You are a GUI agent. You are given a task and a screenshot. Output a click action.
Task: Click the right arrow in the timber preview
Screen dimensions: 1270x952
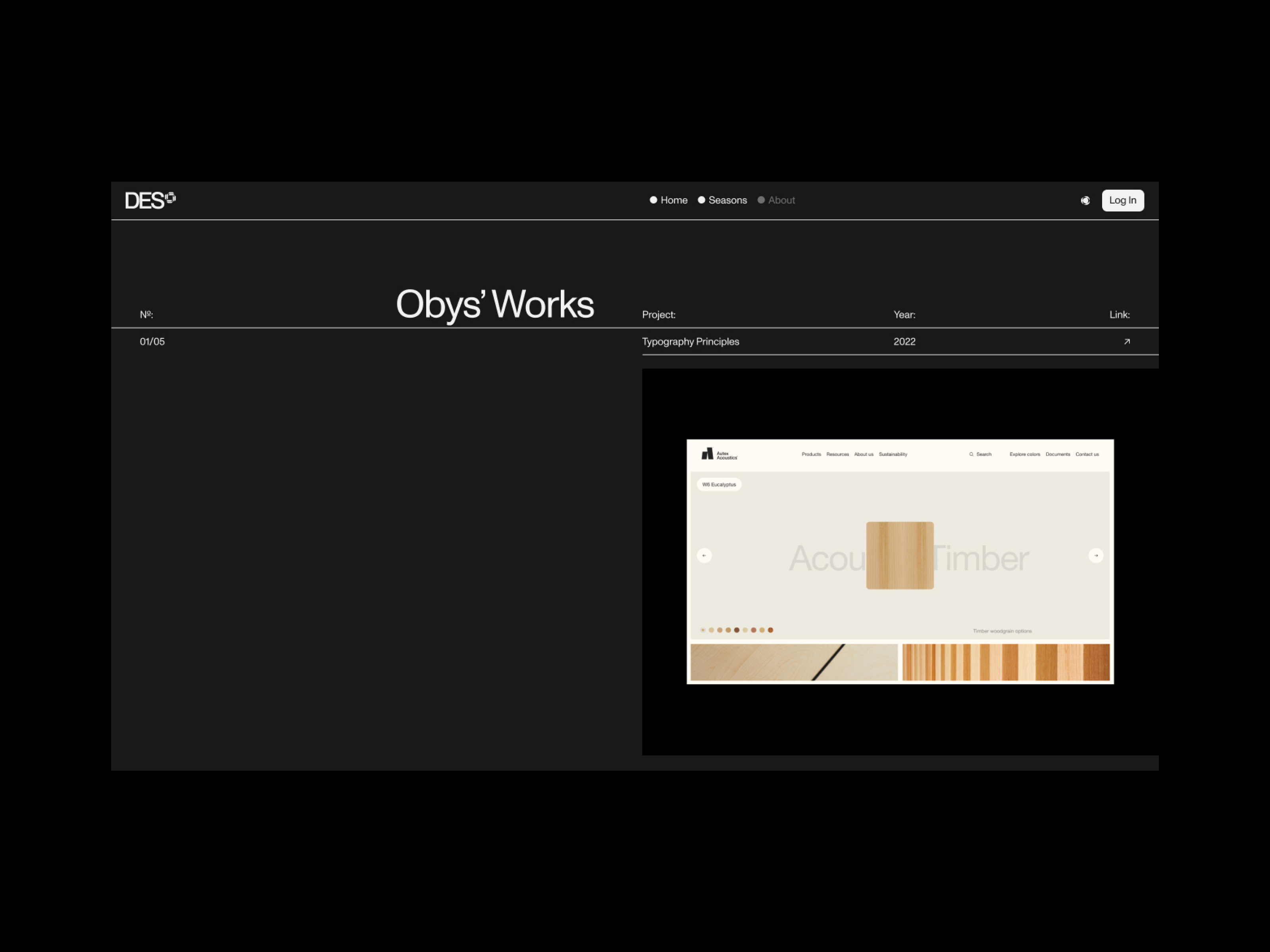click(1095, 555)
